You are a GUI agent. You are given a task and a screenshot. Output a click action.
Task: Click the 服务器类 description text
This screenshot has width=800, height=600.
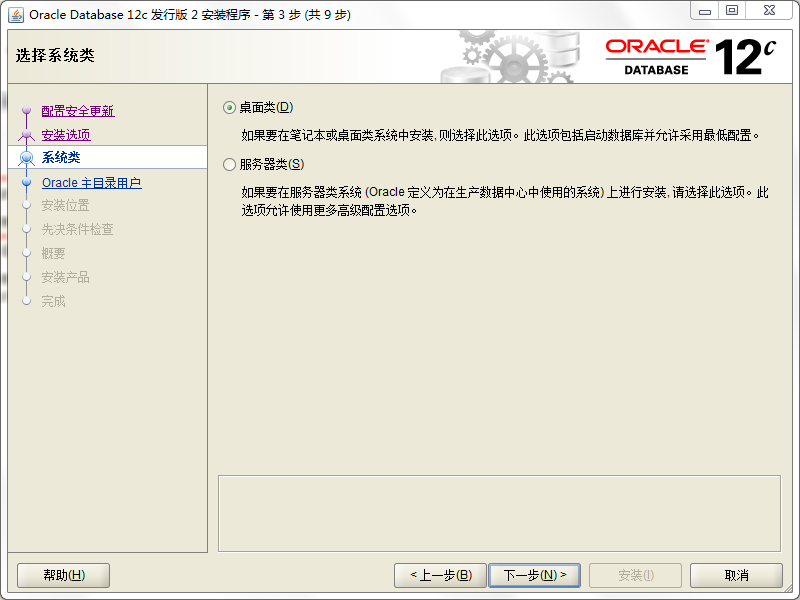pos(505,201)
